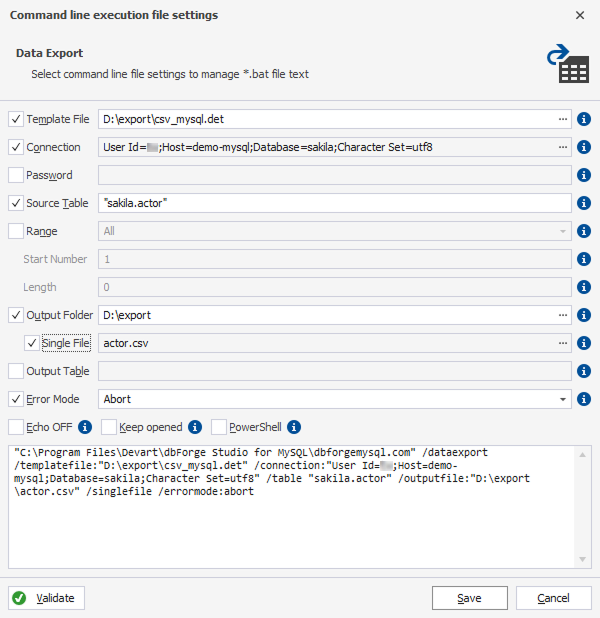Open Connection editor ellipsis button
The image size is (600, 618).
coord(563,147)
